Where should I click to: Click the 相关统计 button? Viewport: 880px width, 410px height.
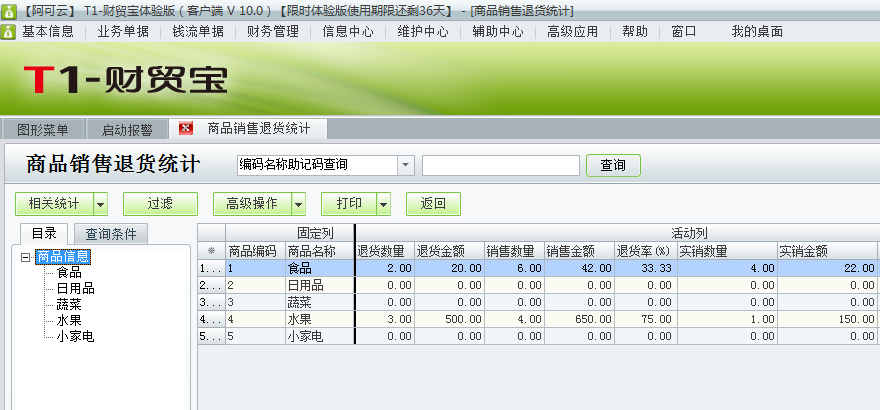click(x=54, y=204)
